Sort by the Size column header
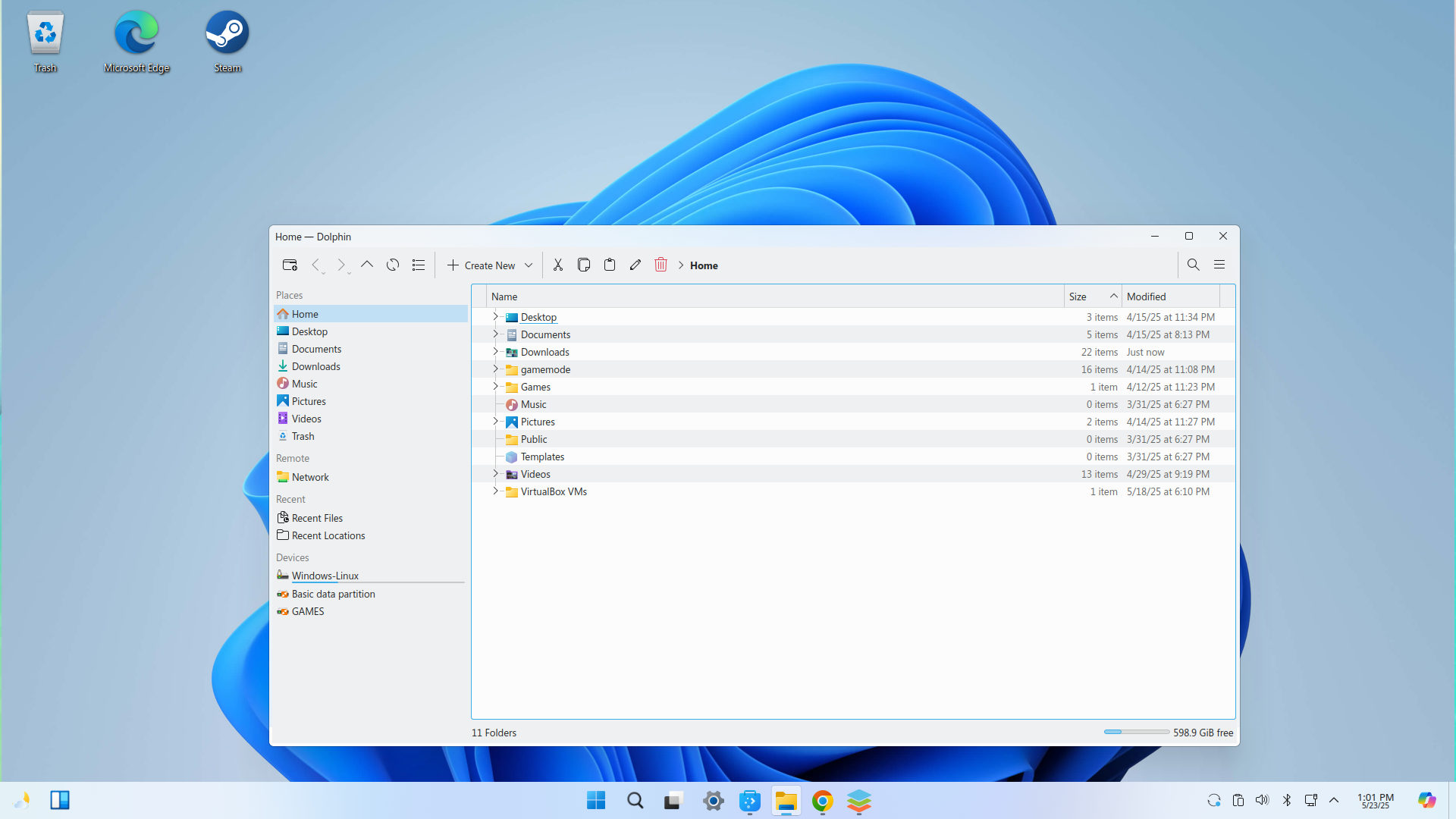 click(x=1093, y=297)
